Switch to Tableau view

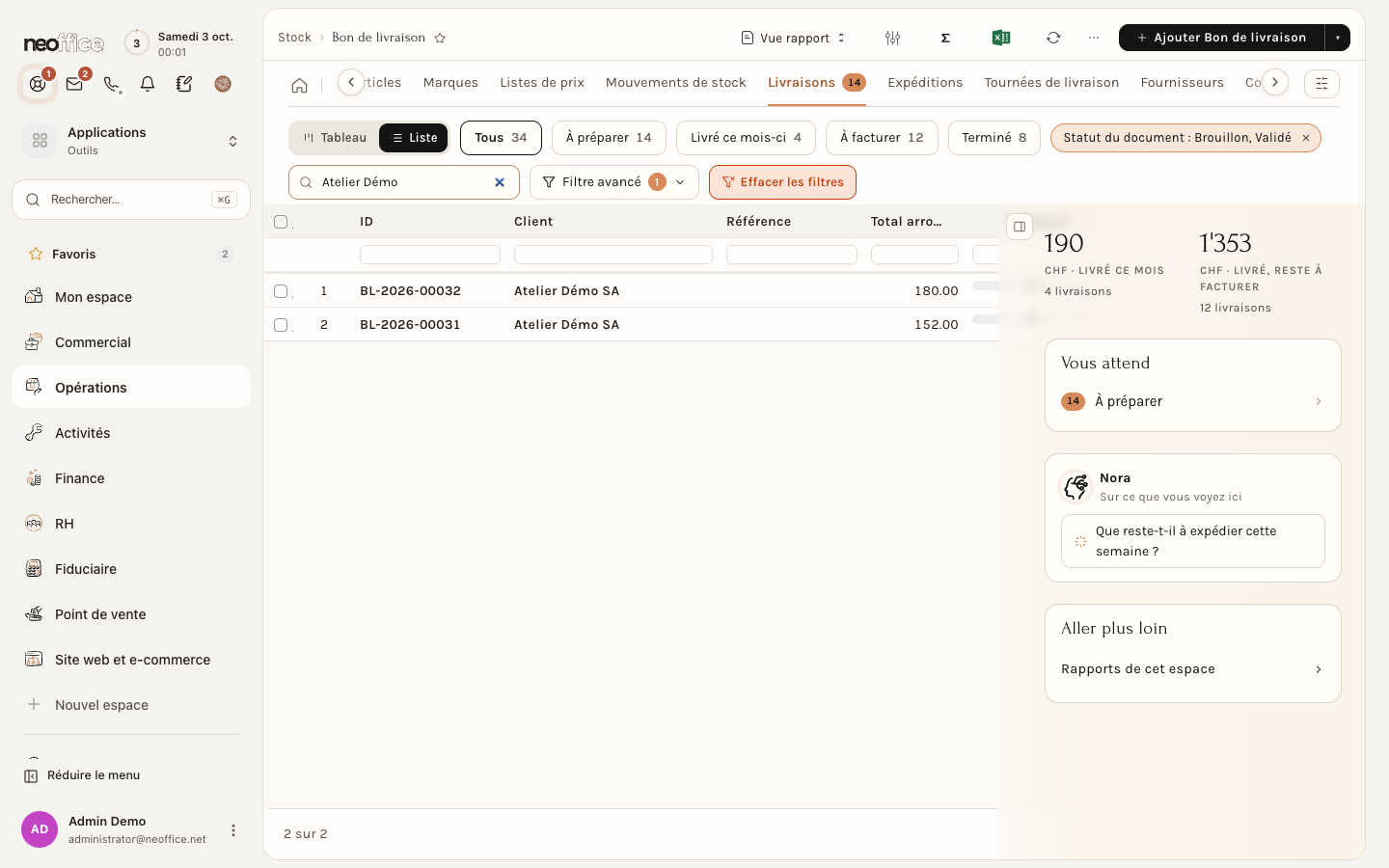tap(335, 138)
